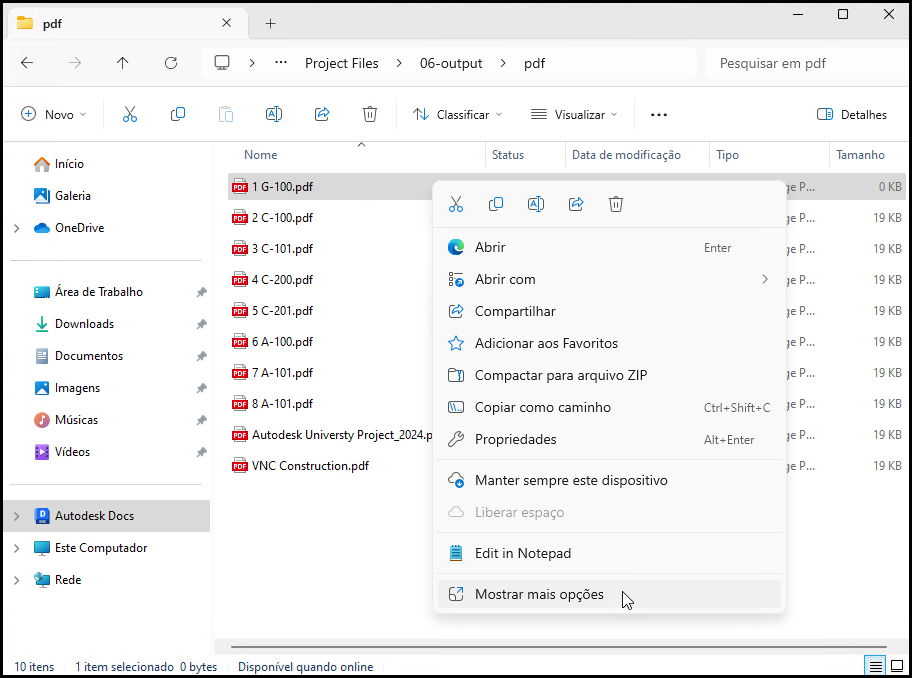Close the pdf tab

(x=227, y=23)
